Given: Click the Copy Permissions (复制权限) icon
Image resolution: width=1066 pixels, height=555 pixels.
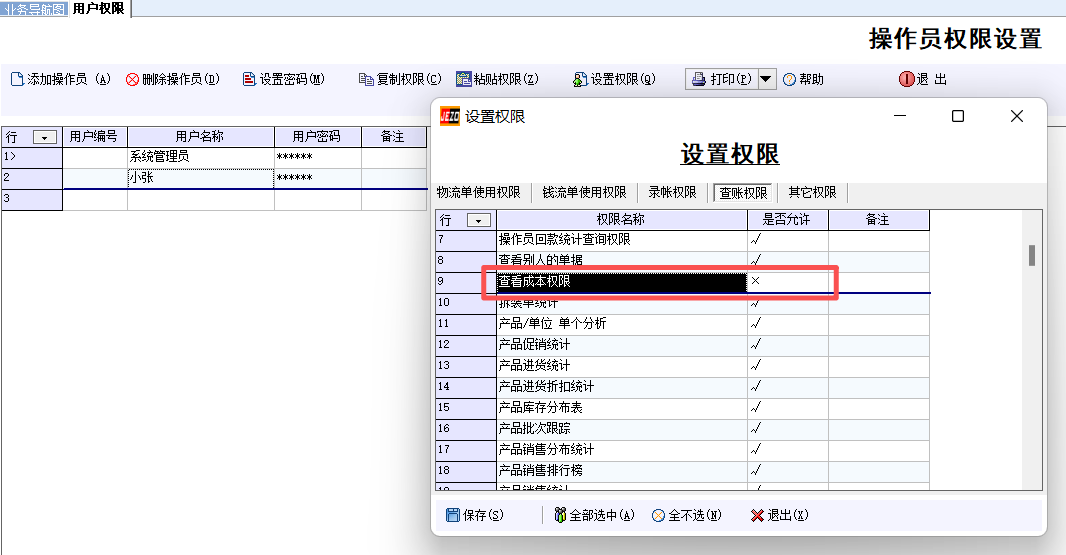Looking at the screenshot, I should (x=366, y=80).
